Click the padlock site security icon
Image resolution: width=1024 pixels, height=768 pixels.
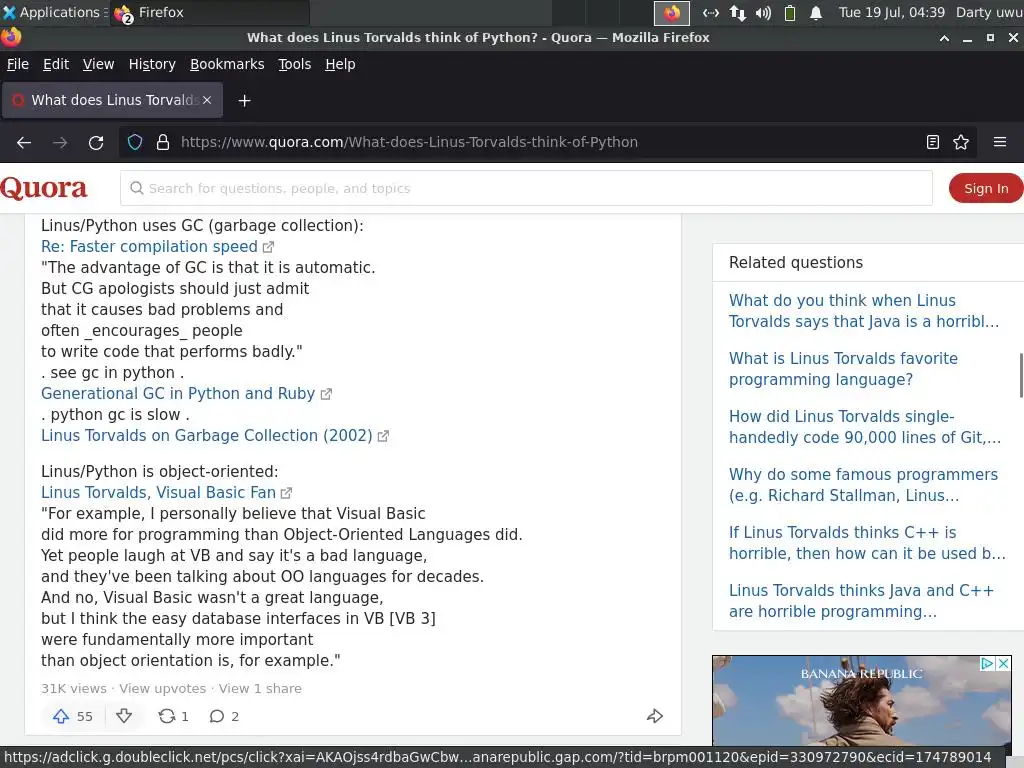pos(163,142)
